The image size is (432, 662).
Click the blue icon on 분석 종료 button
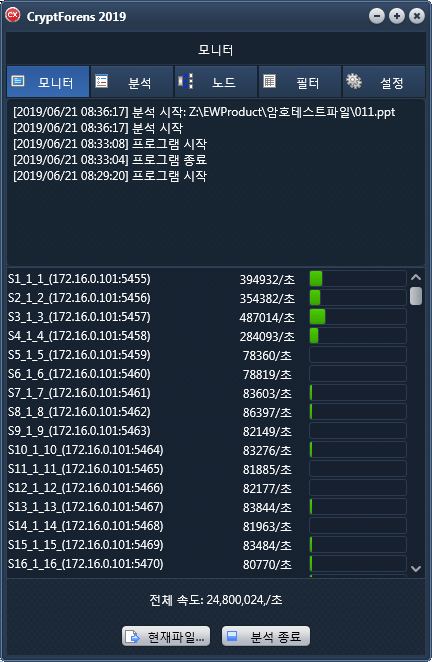point(232,635)
